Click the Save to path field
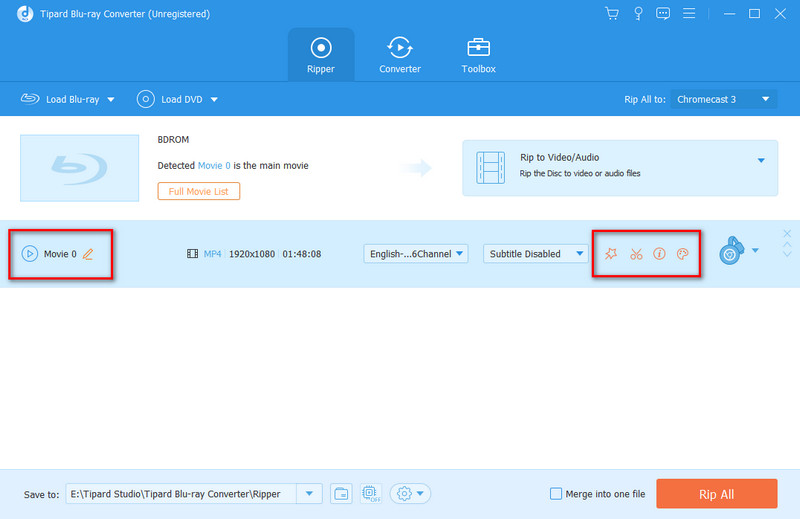The image size is (800, 519). (x=181, y=493)
